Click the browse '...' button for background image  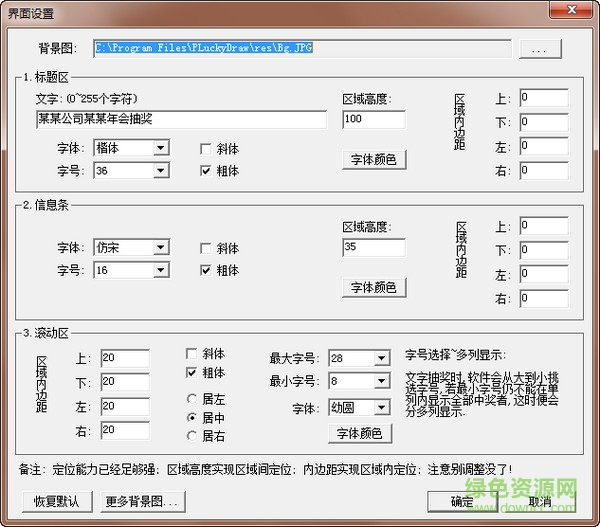(x=540, y=48)
